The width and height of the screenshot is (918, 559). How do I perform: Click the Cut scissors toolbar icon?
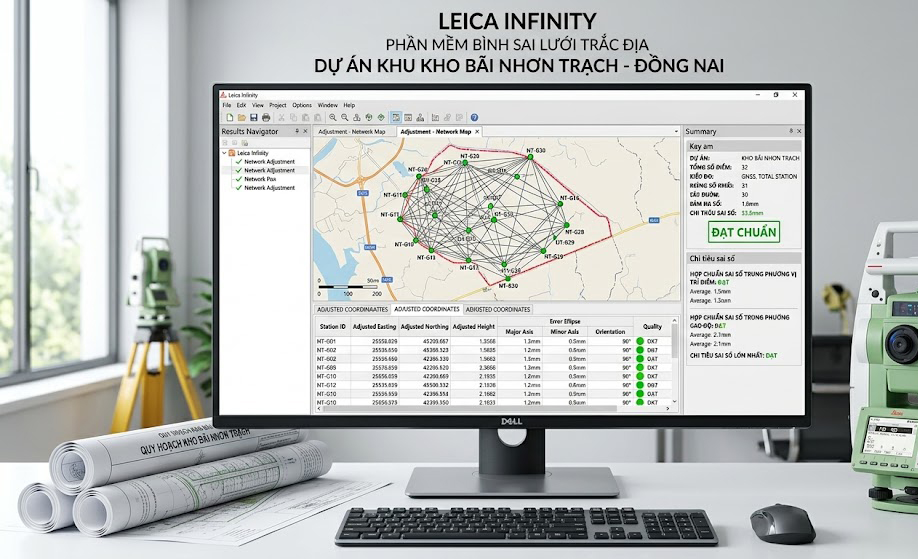point(282,118)
